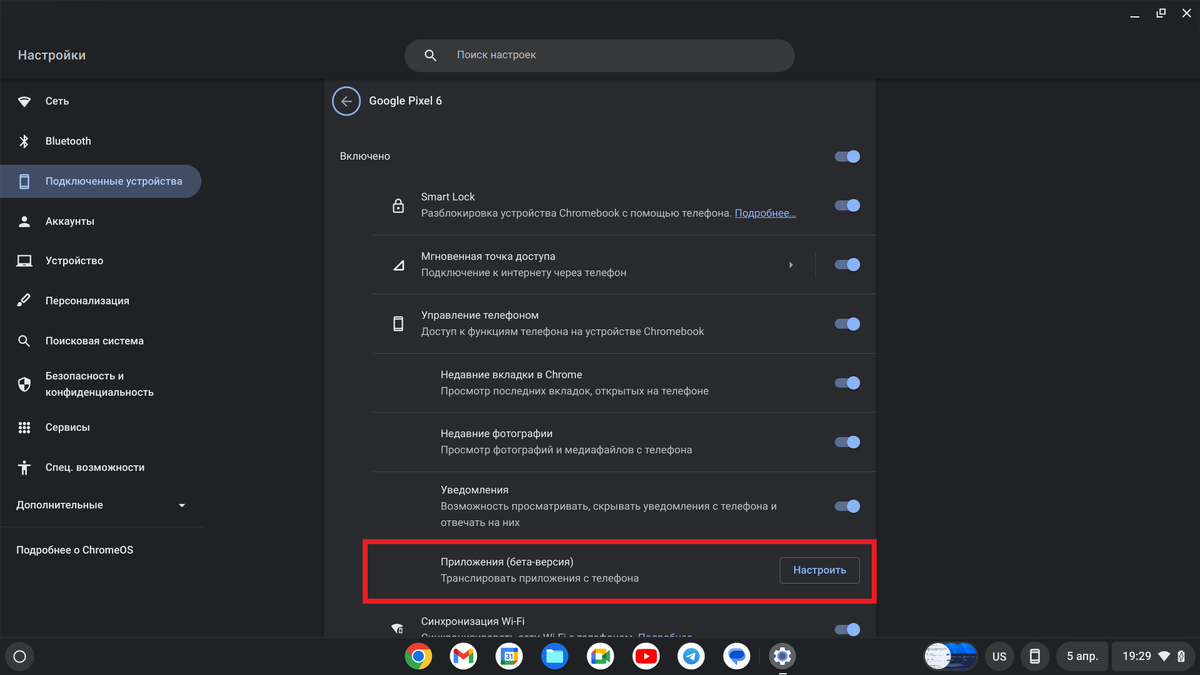1200x675 pixels.
Task: Open Персонализация settings section
Action: [x=100, y=301]
